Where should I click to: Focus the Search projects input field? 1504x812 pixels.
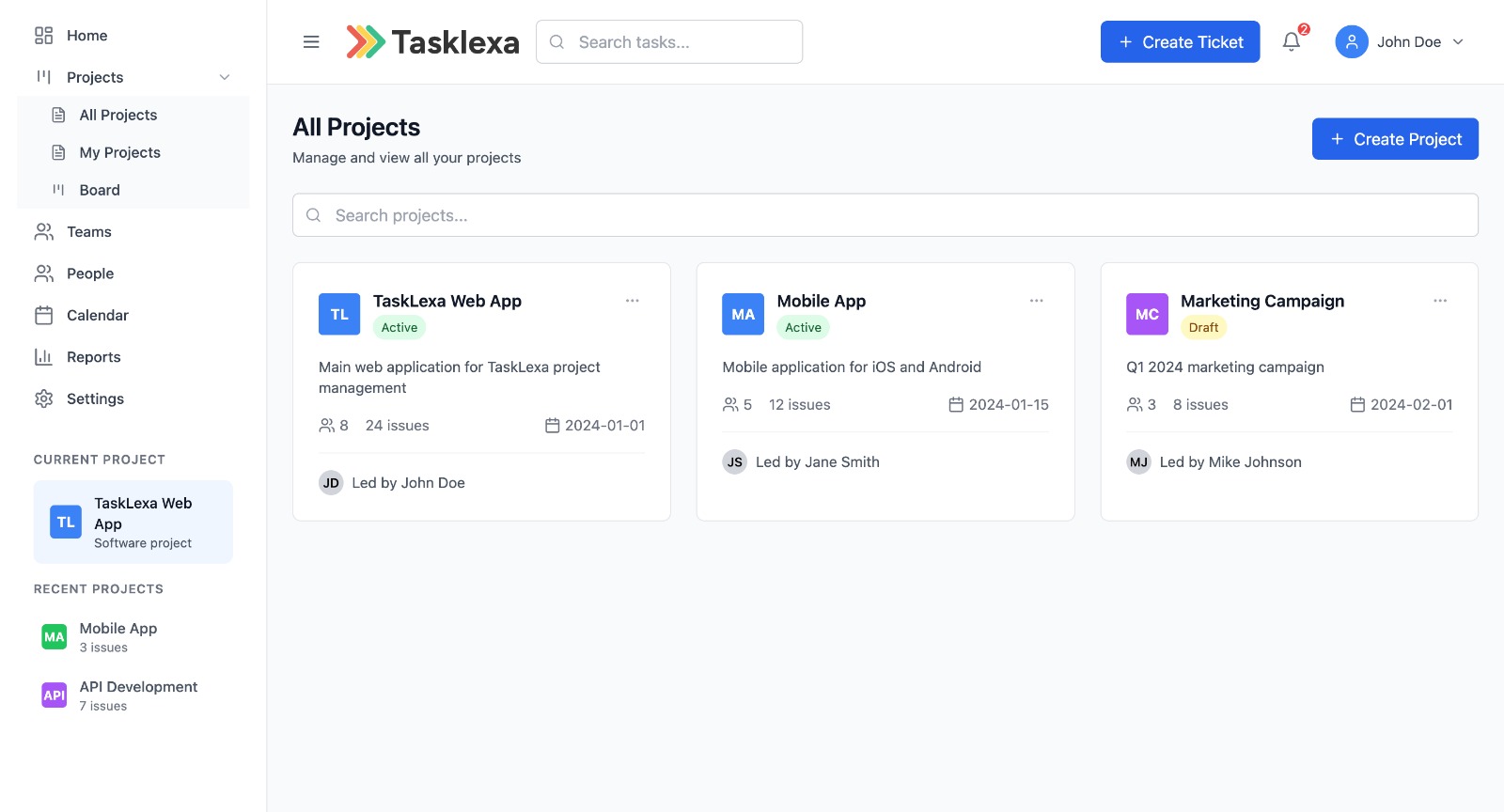[885, 215]
